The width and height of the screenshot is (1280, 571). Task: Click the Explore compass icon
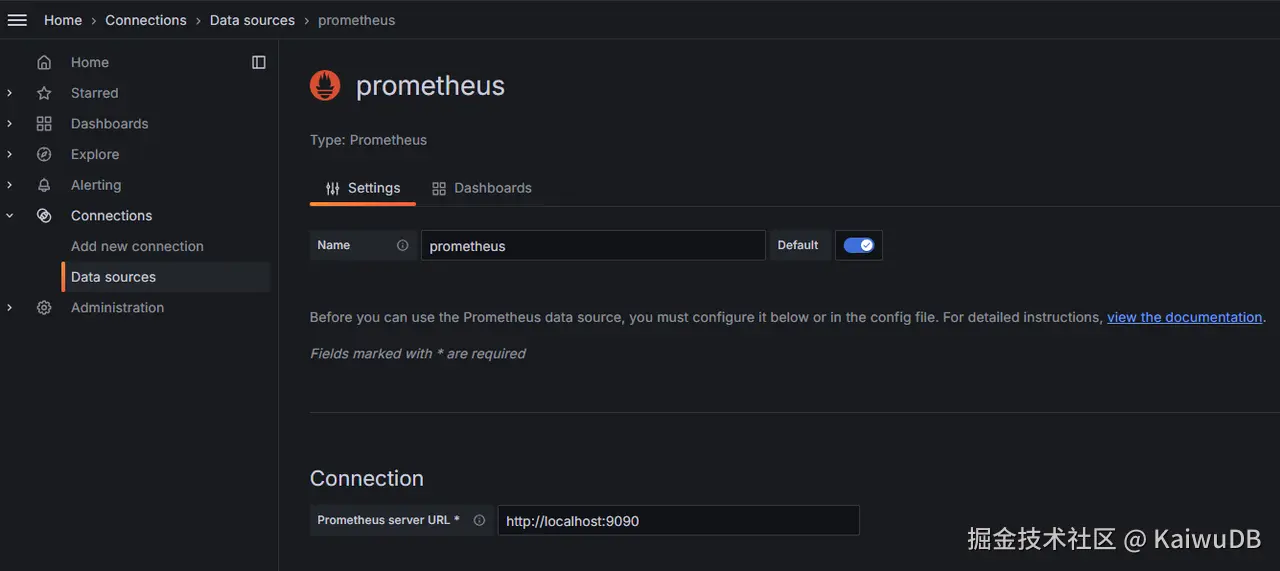click(44, 154)
